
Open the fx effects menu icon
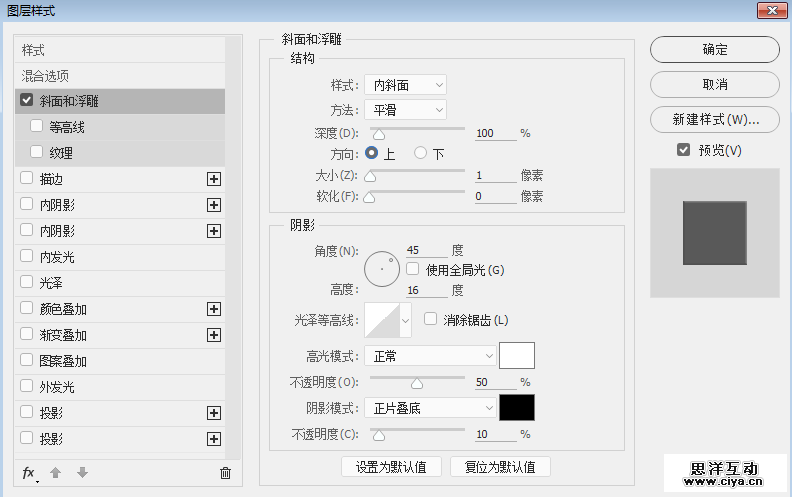[29, 473]
